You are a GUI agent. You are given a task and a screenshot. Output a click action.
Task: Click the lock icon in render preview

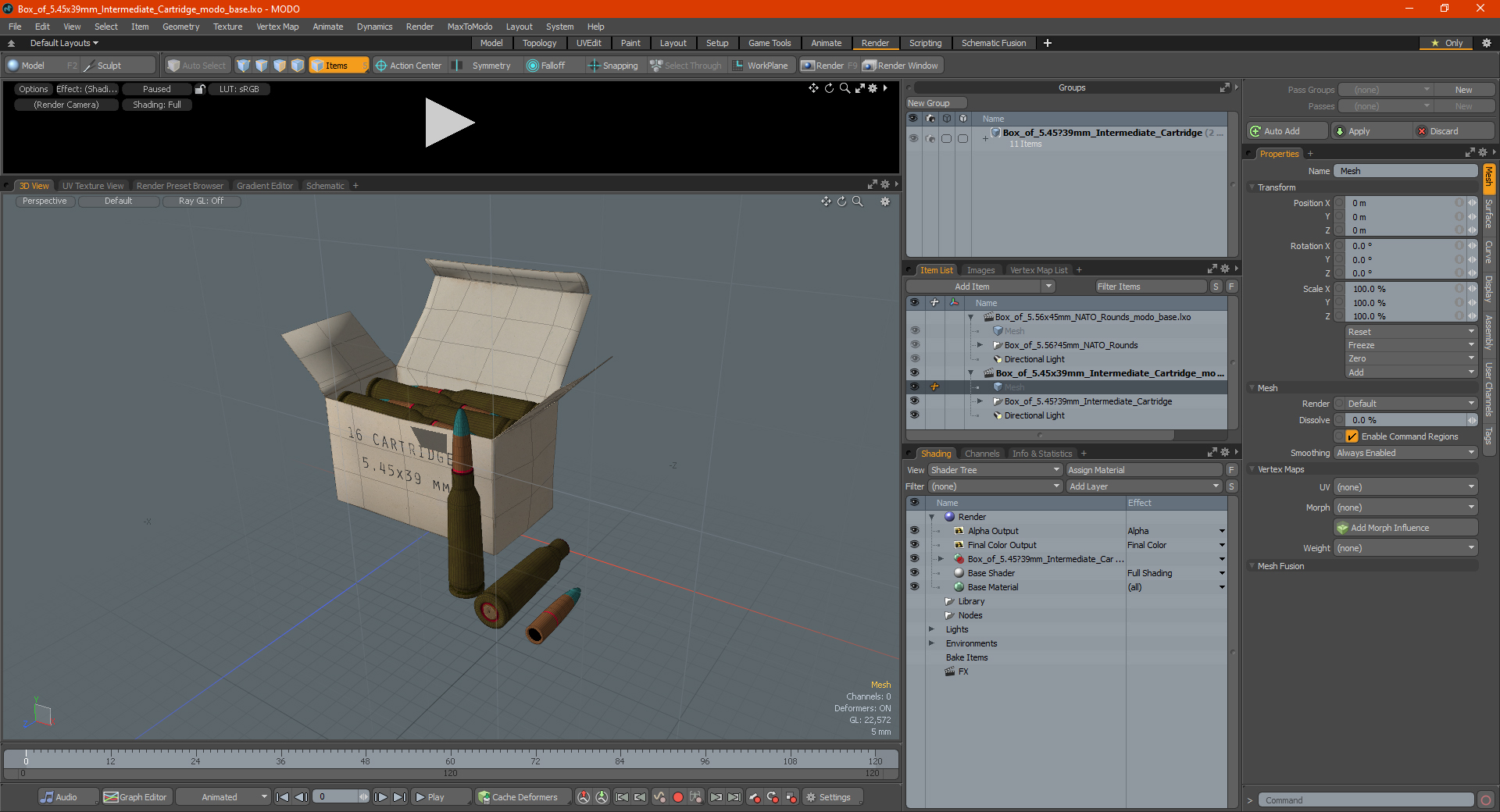(200, 89)
